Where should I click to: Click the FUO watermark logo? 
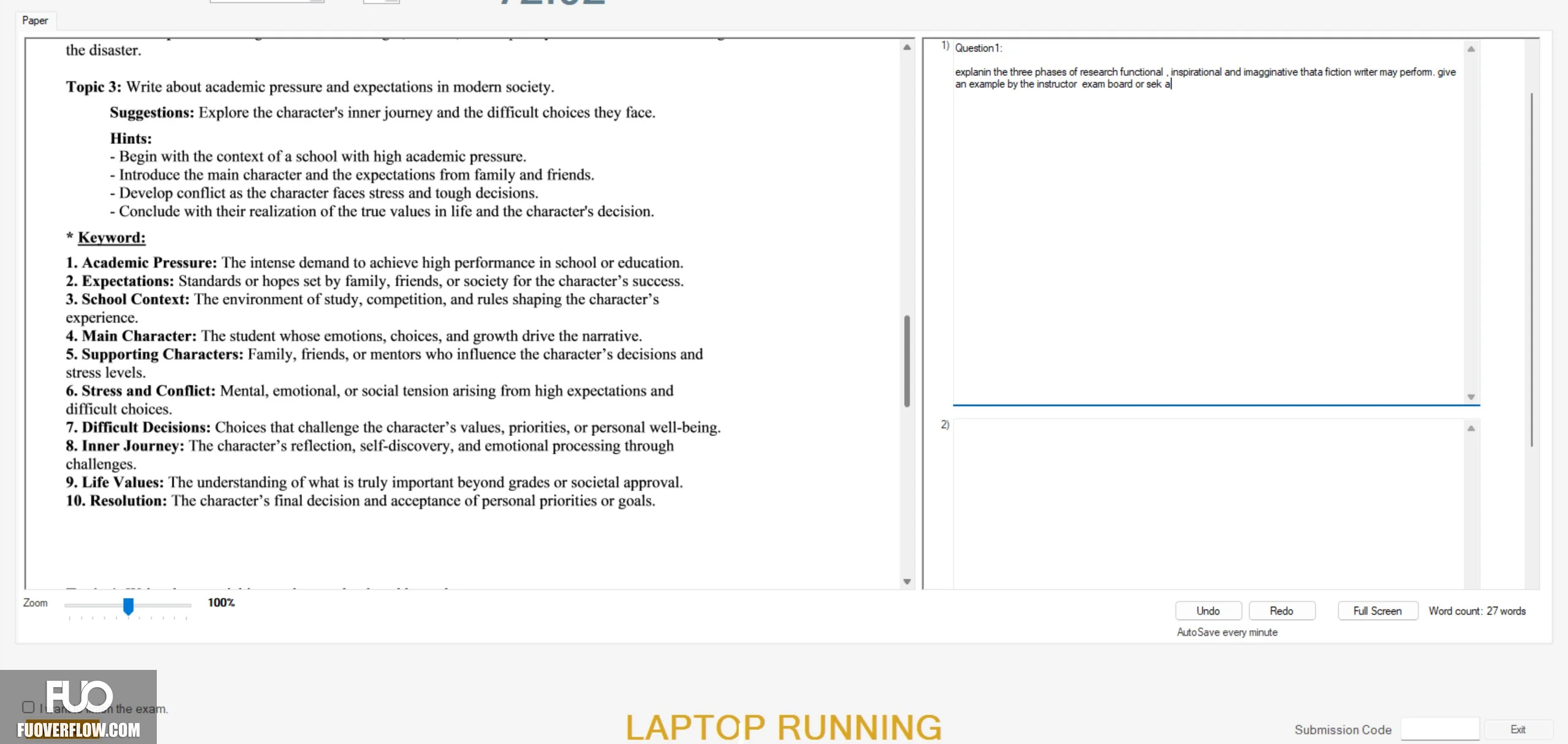(x=78, y=707)
